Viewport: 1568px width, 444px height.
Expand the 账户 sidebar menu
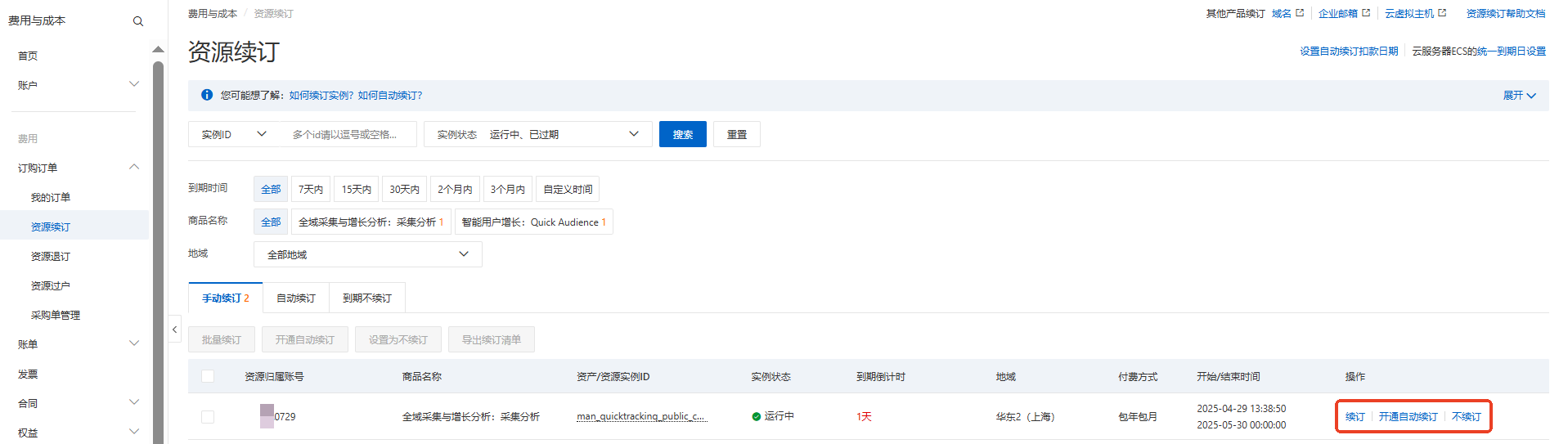(134, 84)
